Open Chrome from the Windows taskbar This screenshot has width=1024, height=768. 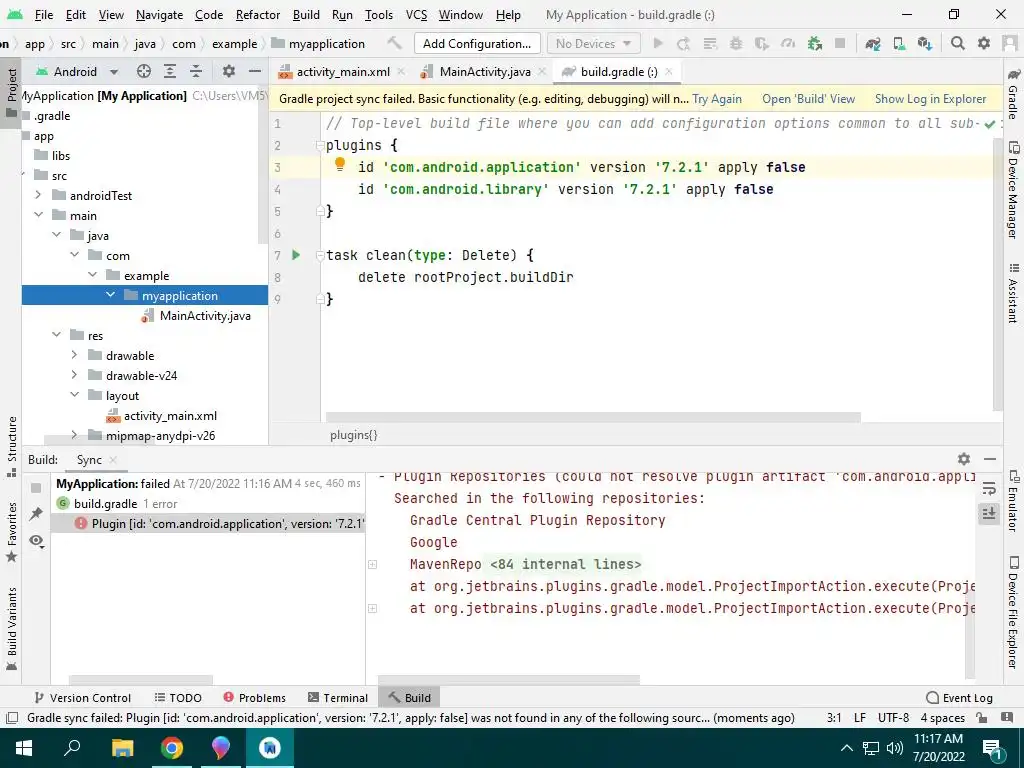[x=172, y=748]
